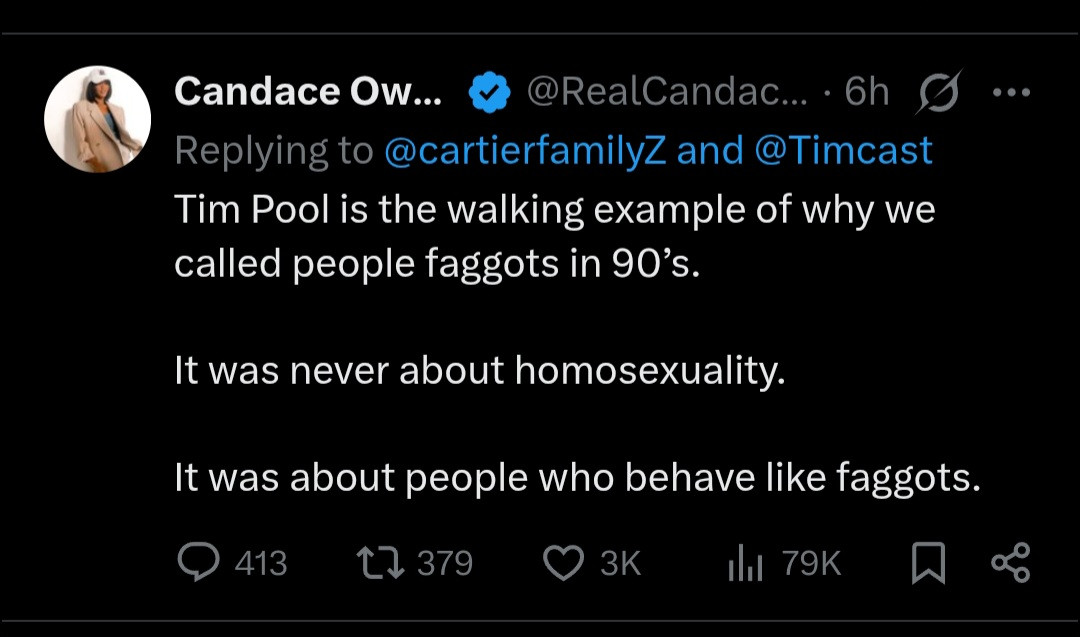Open the view analytics bar-chart icon
This screenshot has width=1080, height=637.
pos(744,565)
